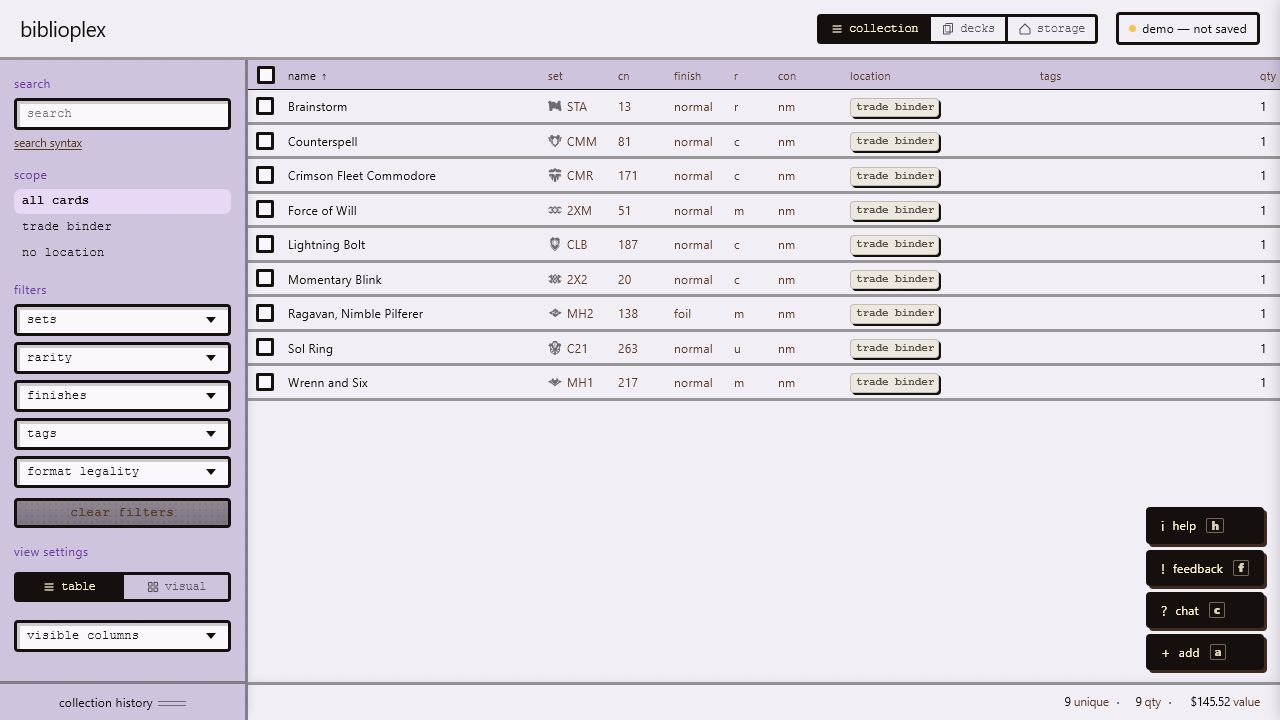Open the finishes filter dropdown
The width and height of the screenshot is (1280, 720).
122,396
